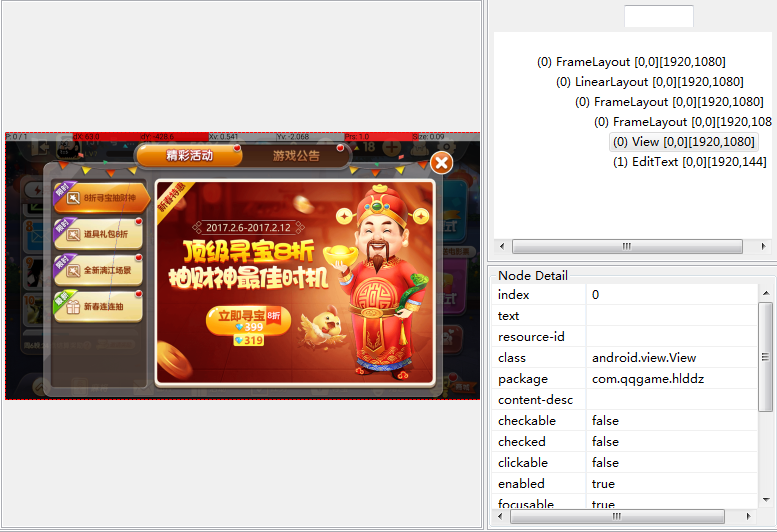The image size is (777, 532).
Task: Open the 游戏公告 tab
Action: (x=296, y=156)
